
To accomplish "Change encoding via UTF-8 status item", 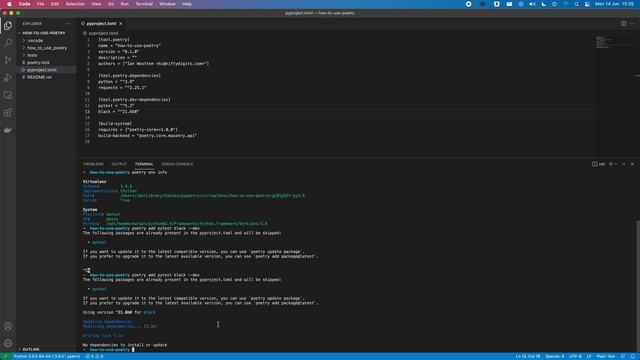I will point(576,356).
